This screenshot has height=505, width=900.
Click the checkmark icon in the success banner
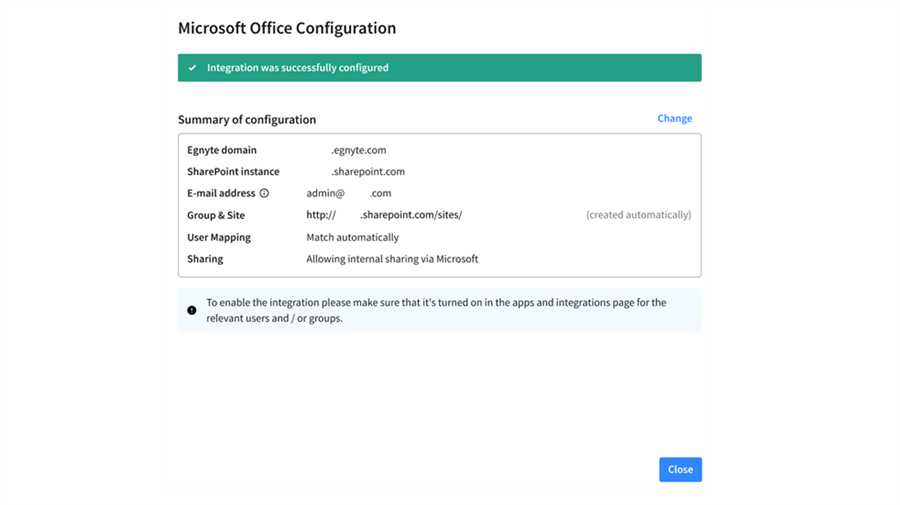point(193,68)
